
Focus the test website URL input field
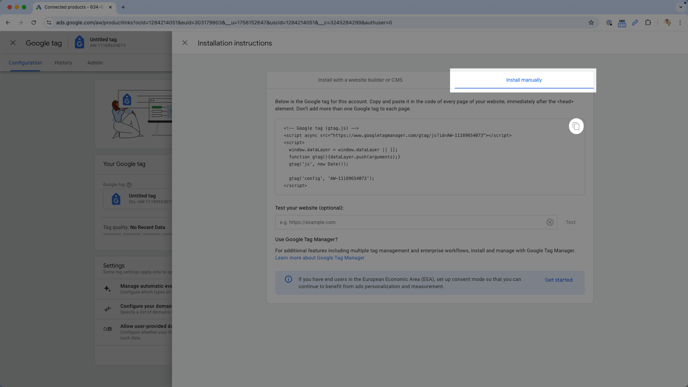point(410,222)
